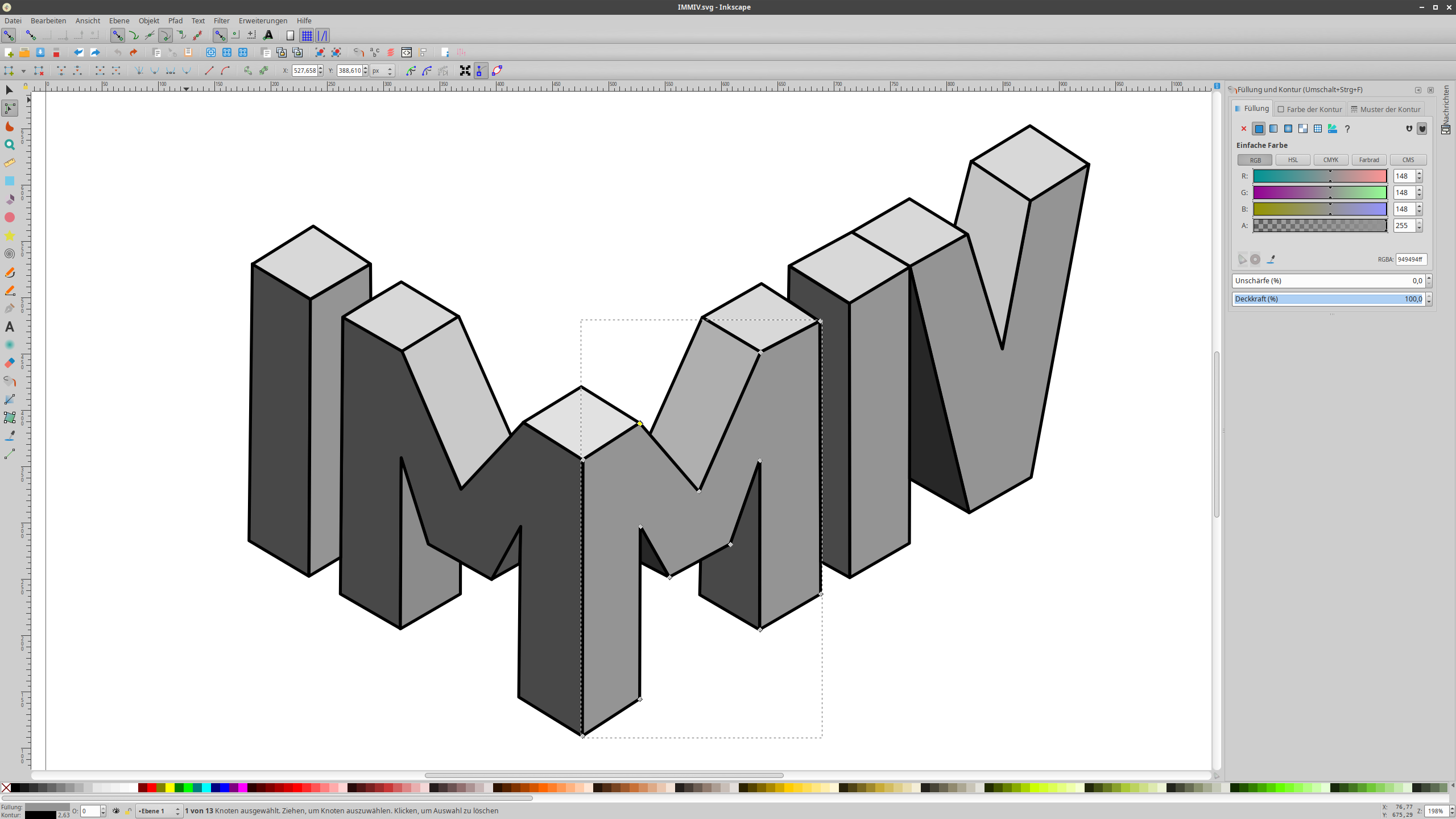Open the Pfad menu
The image size is (1456, 819).
[x=175, y=20]
